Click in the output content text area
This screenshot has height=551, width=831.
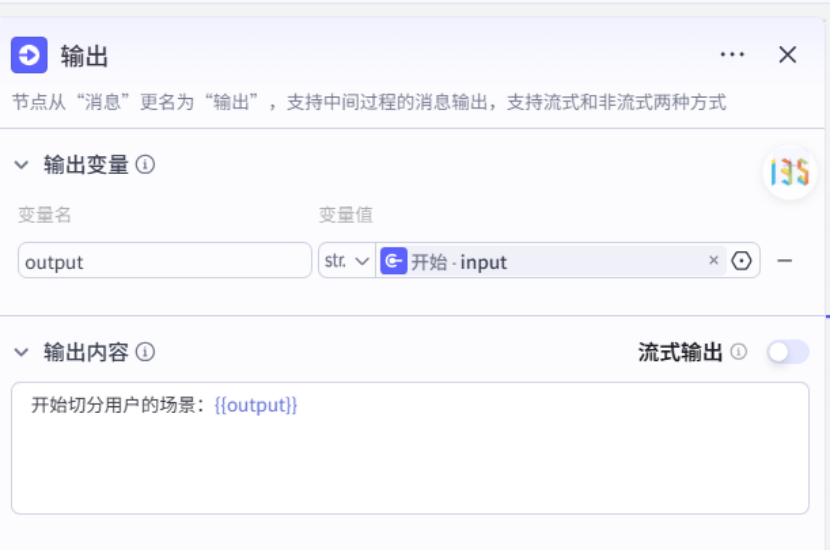coord(410,448)
